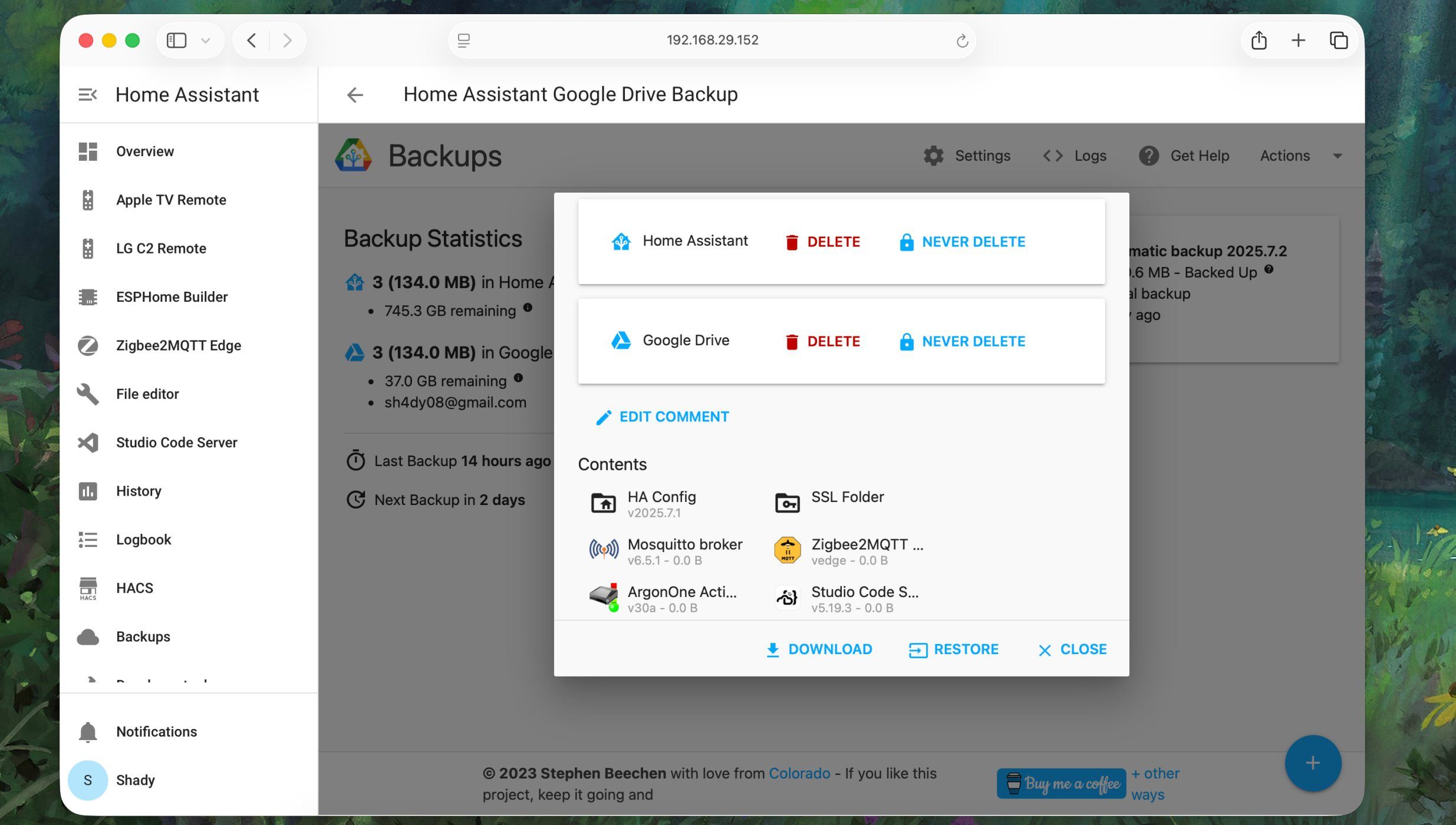Click the Zigbee2MQTT Edge sidebar icon

(x=88, y=345)
